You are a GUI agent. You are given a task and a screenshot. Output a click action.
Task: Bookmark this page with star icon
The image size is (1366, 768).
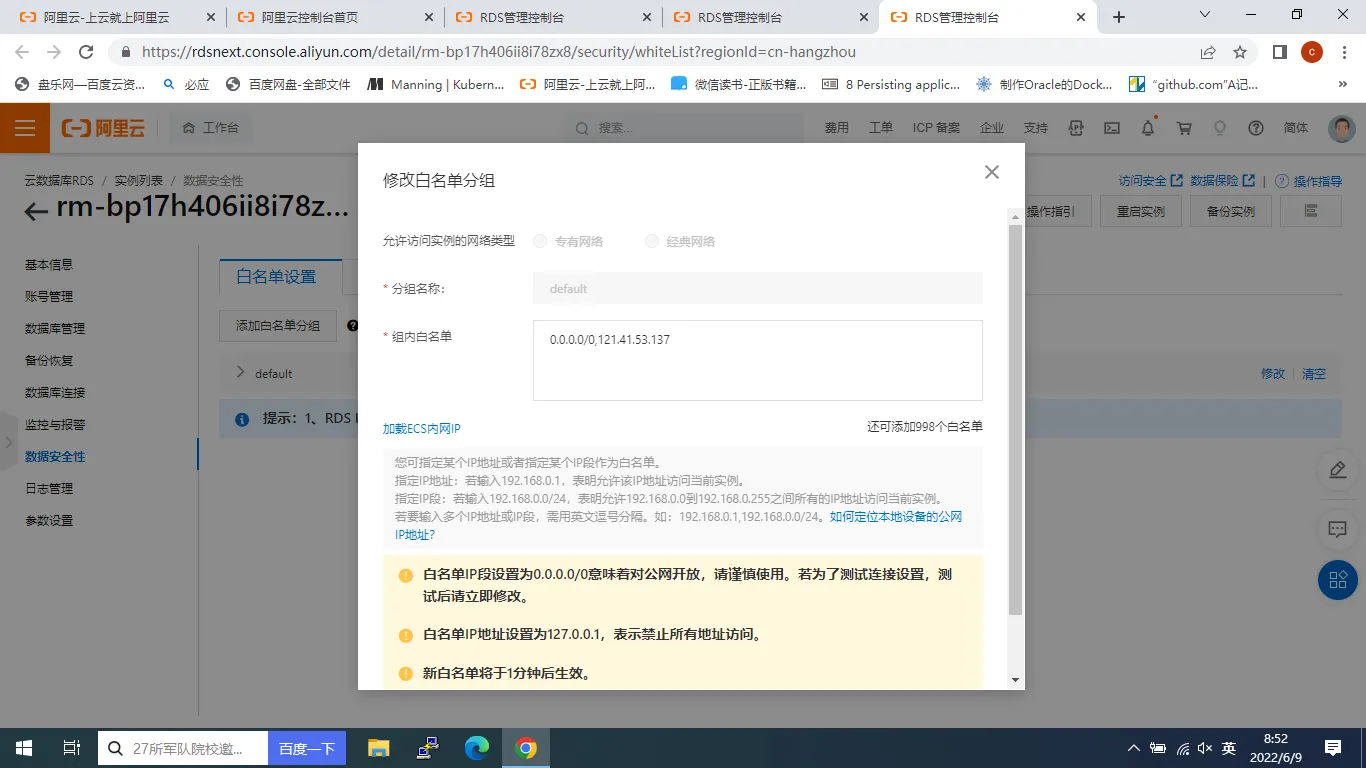[x=1240, y=52]
